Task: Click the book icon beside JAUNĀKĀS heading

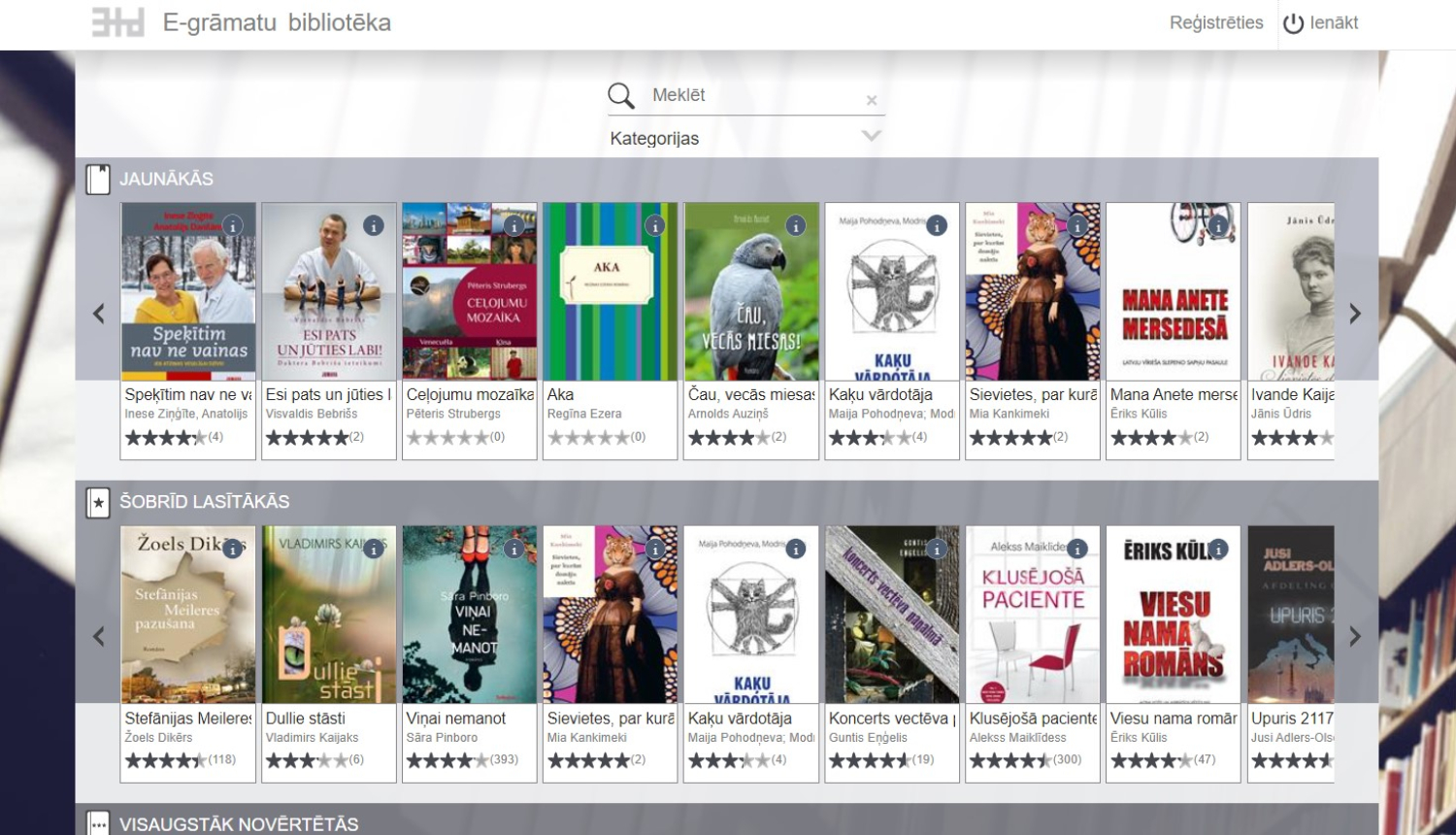Action: pos(97,178)
